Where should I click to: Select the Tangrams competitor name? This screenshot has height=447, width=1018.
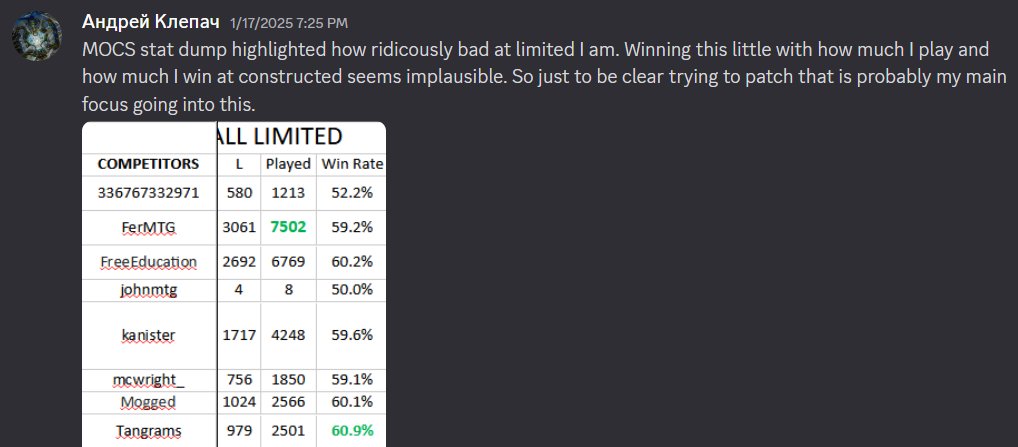148,431
